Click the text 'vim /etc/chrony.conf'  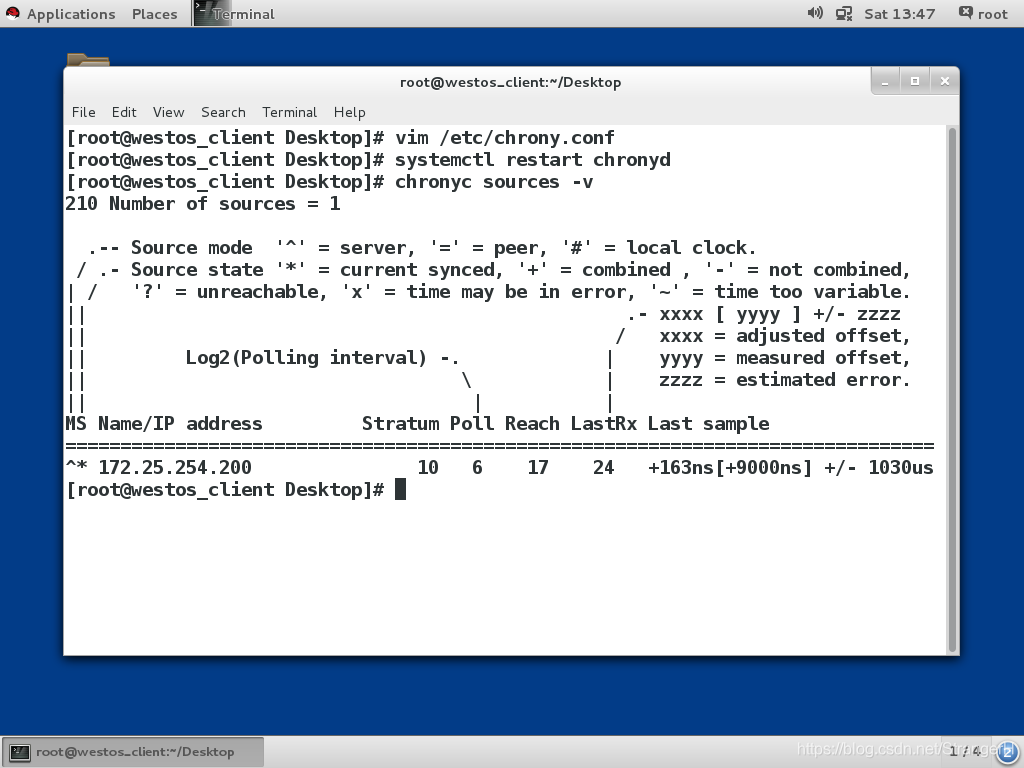point(505,138)
